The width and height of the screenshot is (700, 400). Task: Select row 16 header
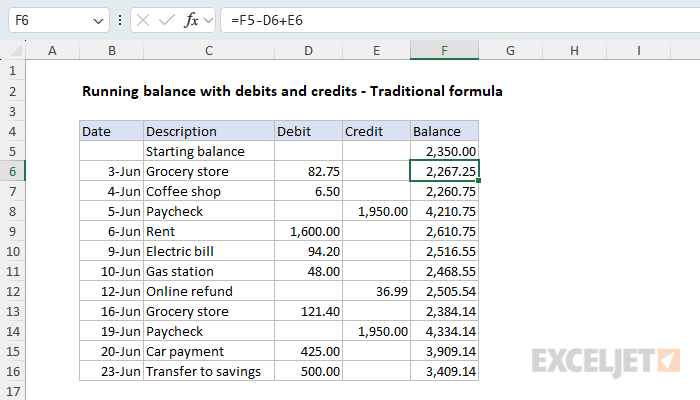pyautogui.click(x=12, y=371)
